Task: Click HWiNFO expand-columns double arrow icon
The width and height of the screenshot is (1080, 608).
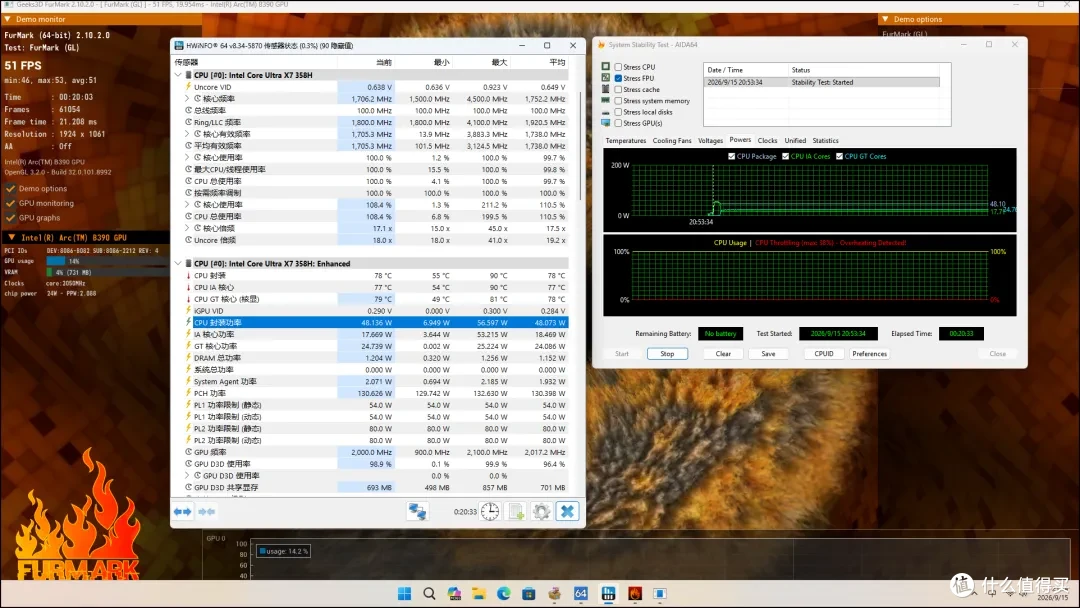Action: pyautogui.click(x=183, y=512)
